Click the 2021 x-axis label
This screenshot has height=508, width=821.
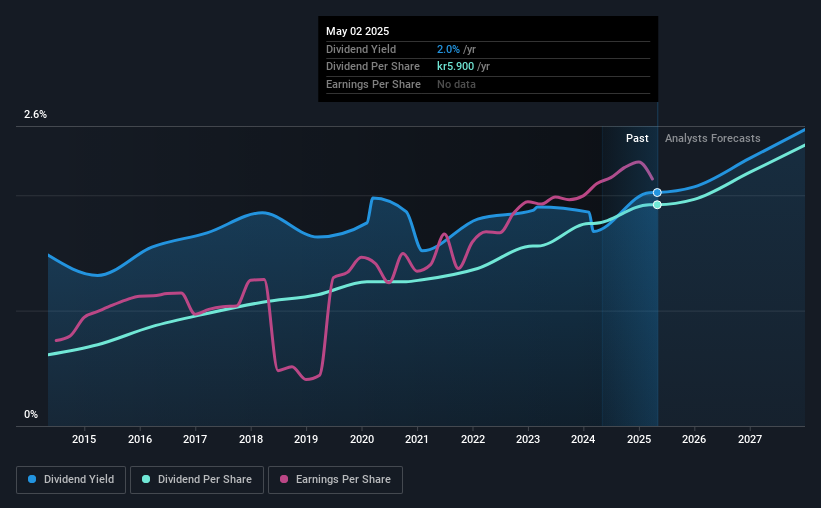[x=417, y=439]
